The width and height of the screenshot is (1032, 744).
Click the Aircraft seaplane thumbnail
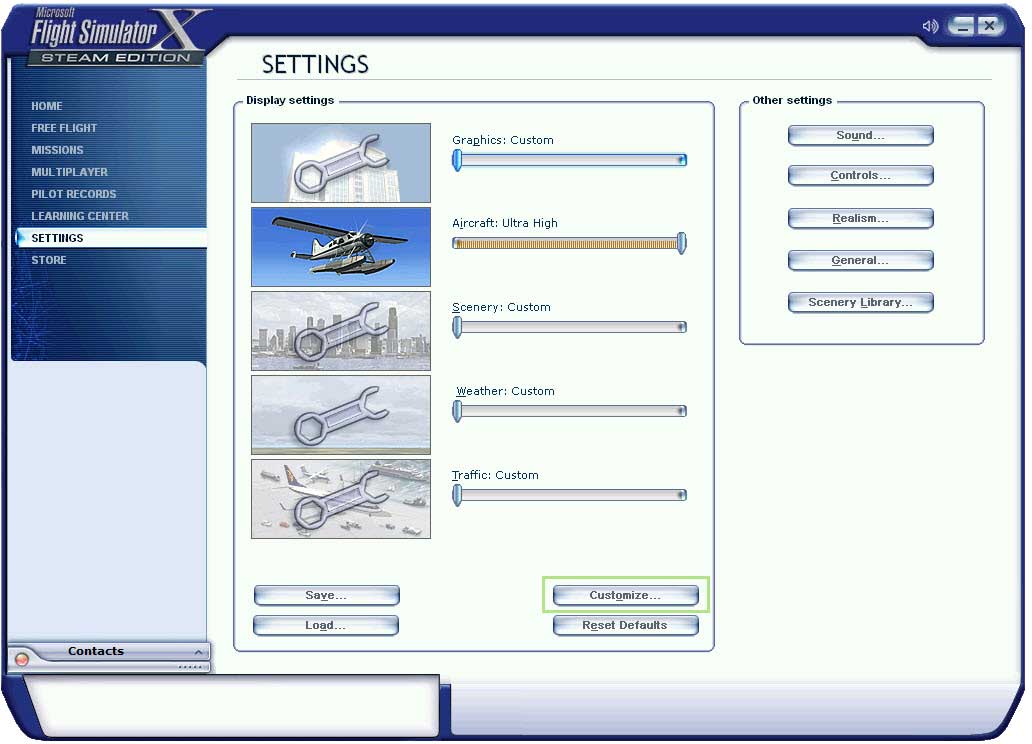point(341,247)
